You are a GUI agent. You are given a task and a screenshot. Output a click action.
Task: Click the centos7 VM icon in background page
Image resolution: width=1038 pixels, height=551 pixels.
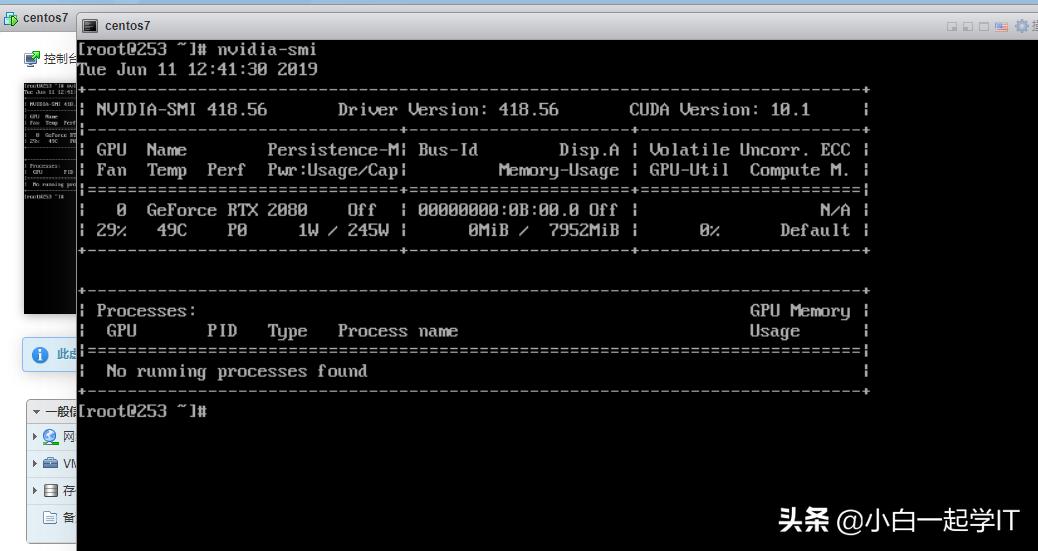(11, 19)
